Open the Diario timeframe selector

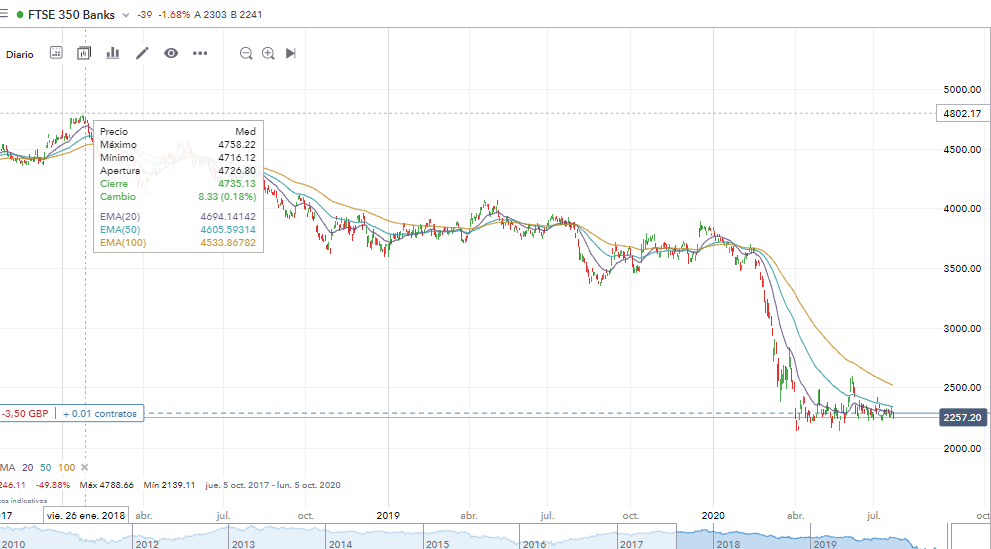pos(20,54)
